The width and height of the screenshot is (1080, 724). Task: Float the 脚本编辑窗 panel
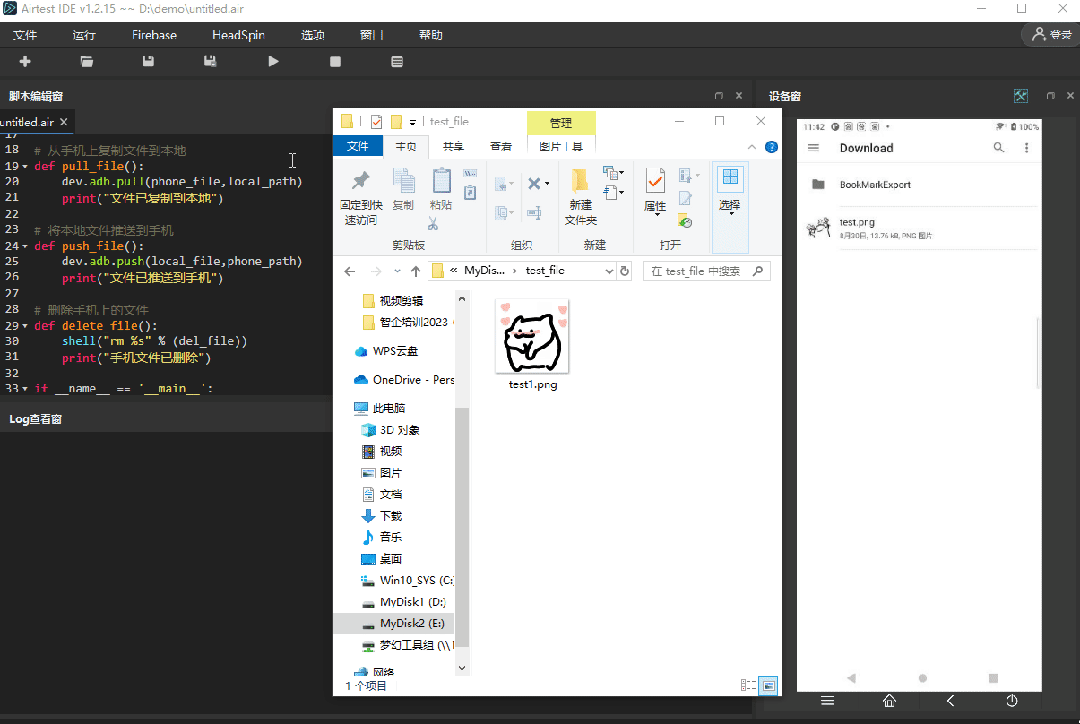(718, 96)
